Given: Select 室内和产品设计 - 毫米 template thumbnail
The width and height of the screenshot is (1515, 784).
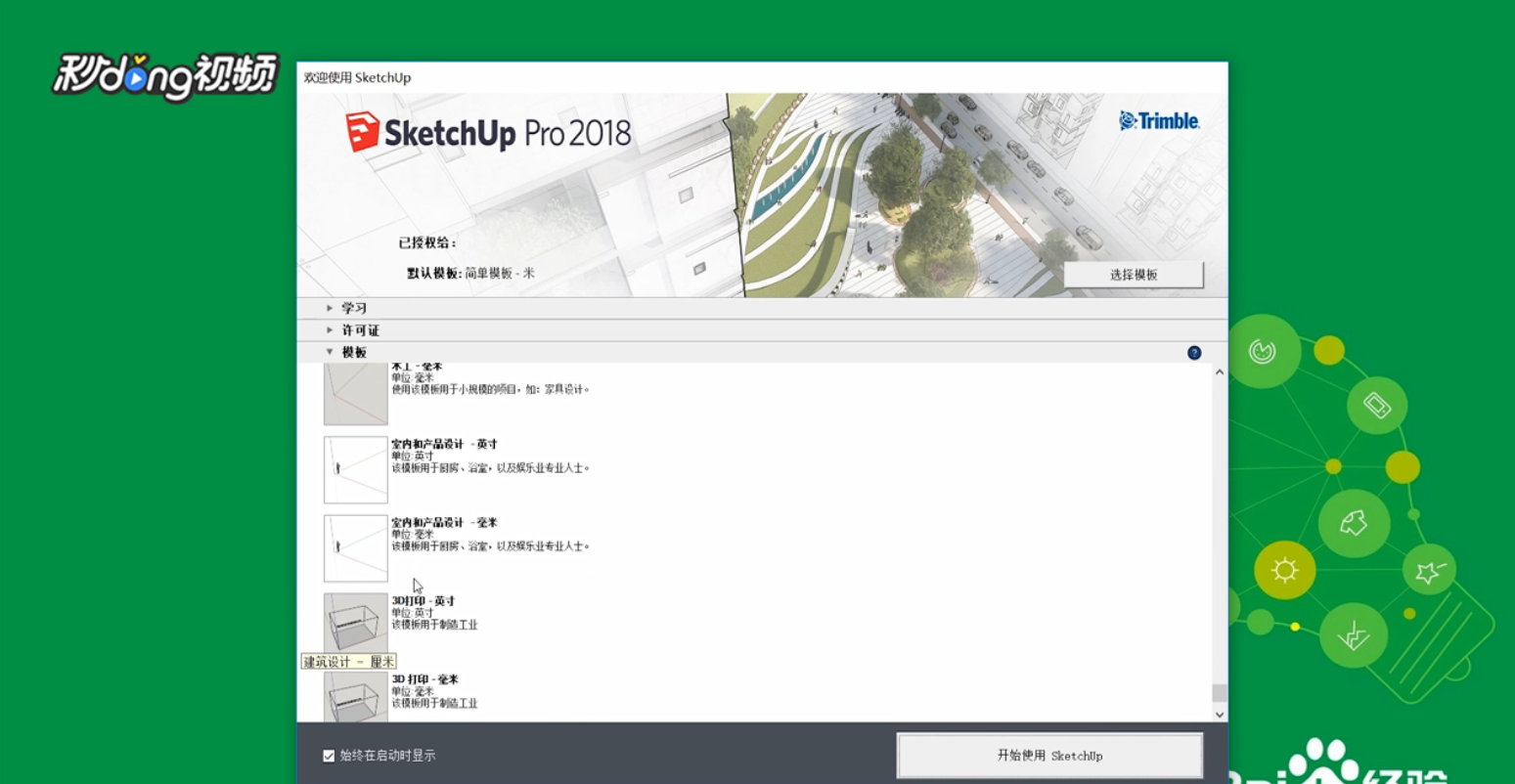Looking at the screenshot, I should coord(356,548).
